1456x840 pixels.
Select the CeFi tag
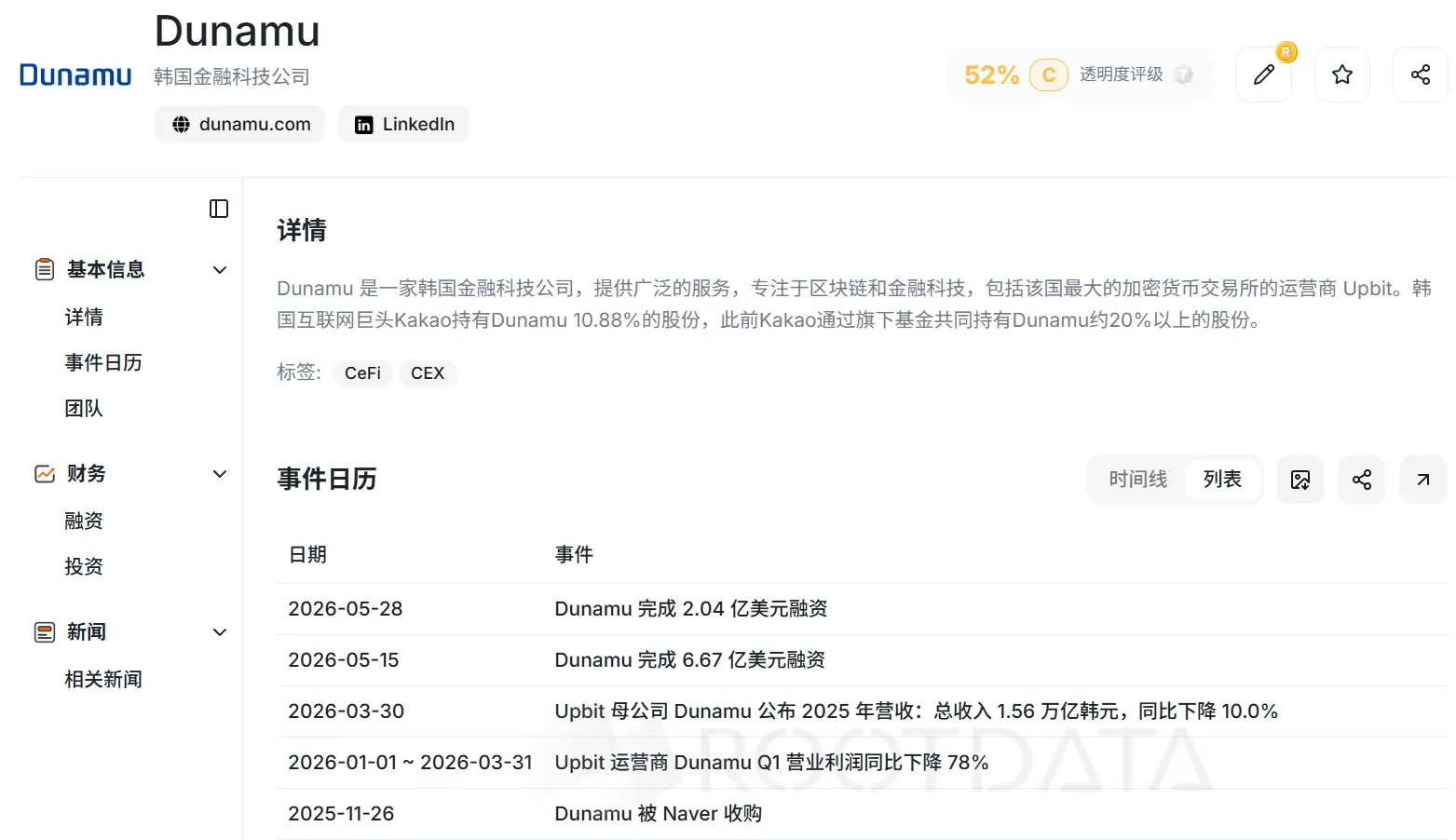362,373
